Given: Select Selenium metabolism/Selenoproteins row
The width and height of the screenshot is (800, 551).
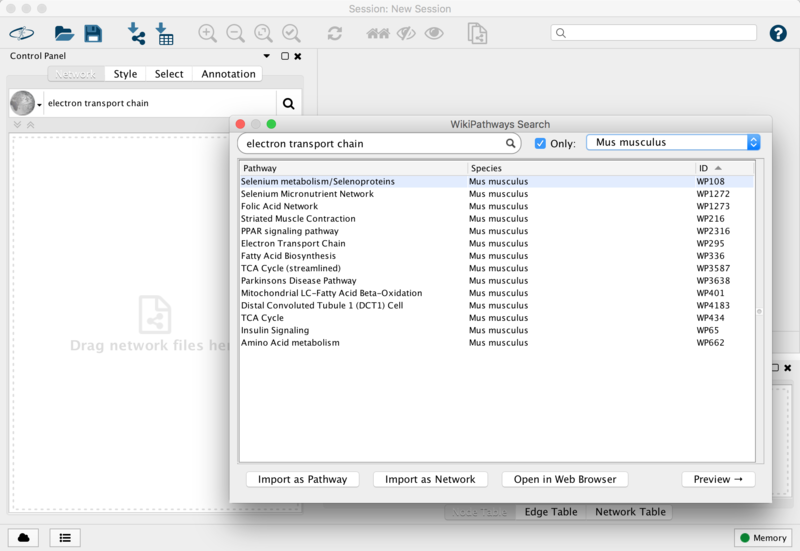Looking at the screenshot, I should coord(496,182).
